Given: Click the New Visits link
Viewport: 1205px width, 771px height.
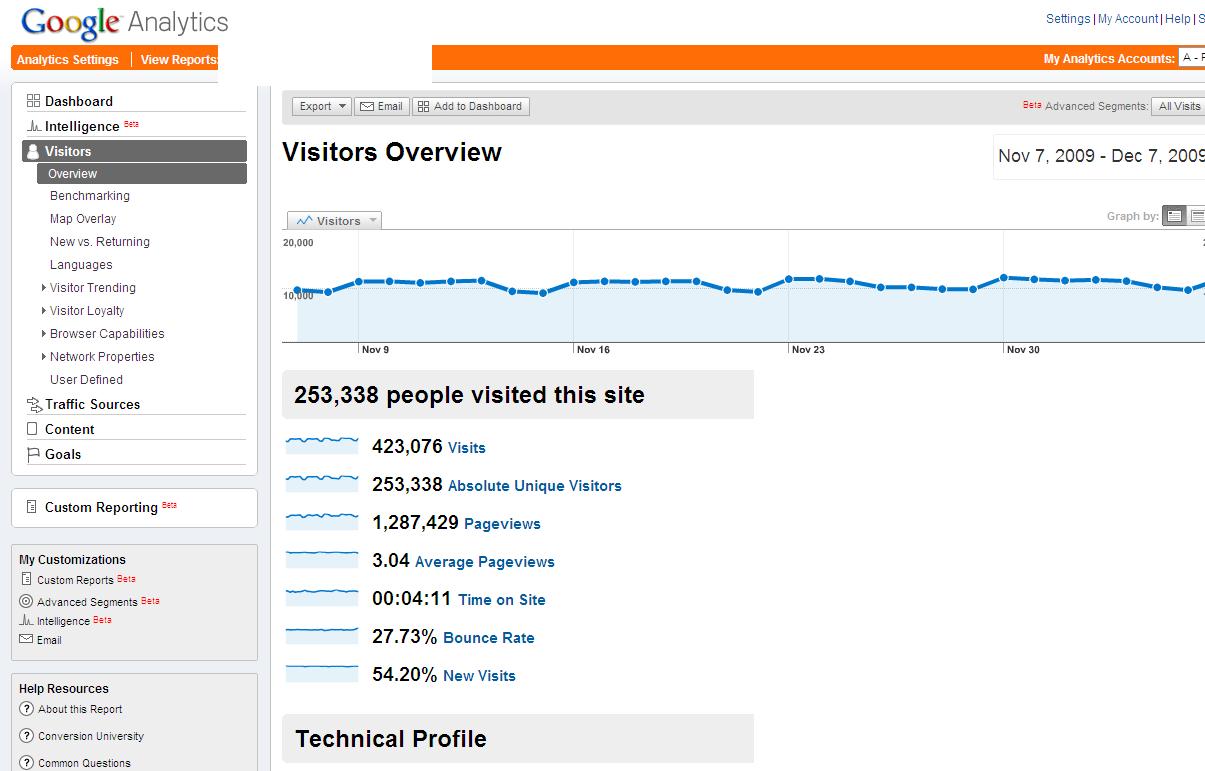Looking at the screenshot, I should coord(479,676).
